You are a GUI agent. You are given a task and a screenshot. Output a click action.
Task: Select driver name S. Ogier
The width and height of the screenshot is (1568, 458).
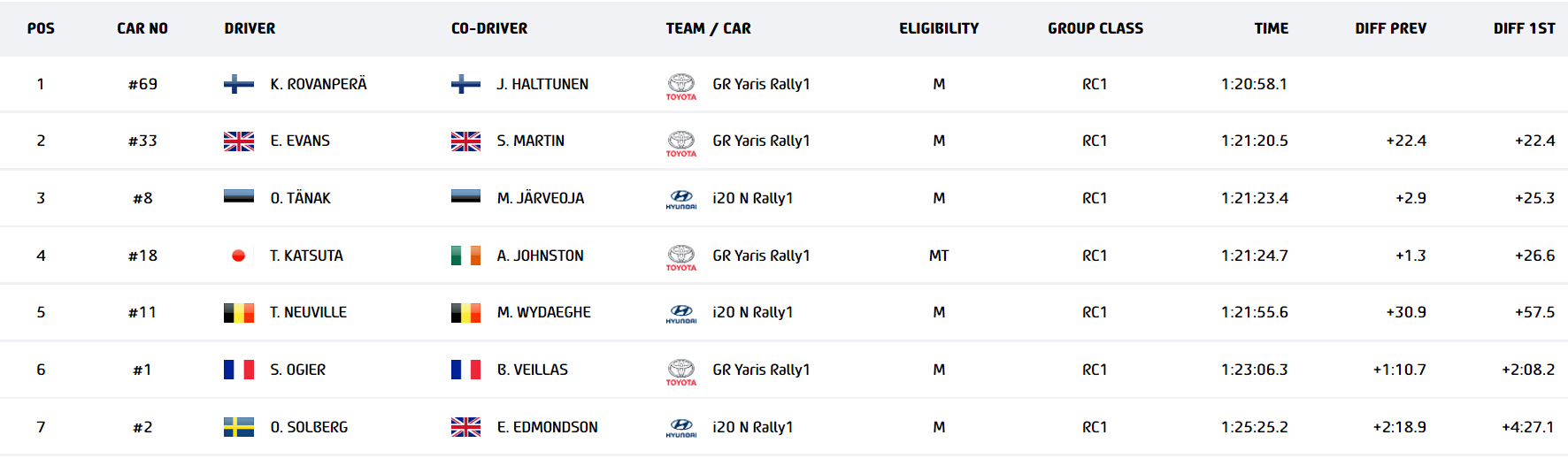tap(298, 370)
